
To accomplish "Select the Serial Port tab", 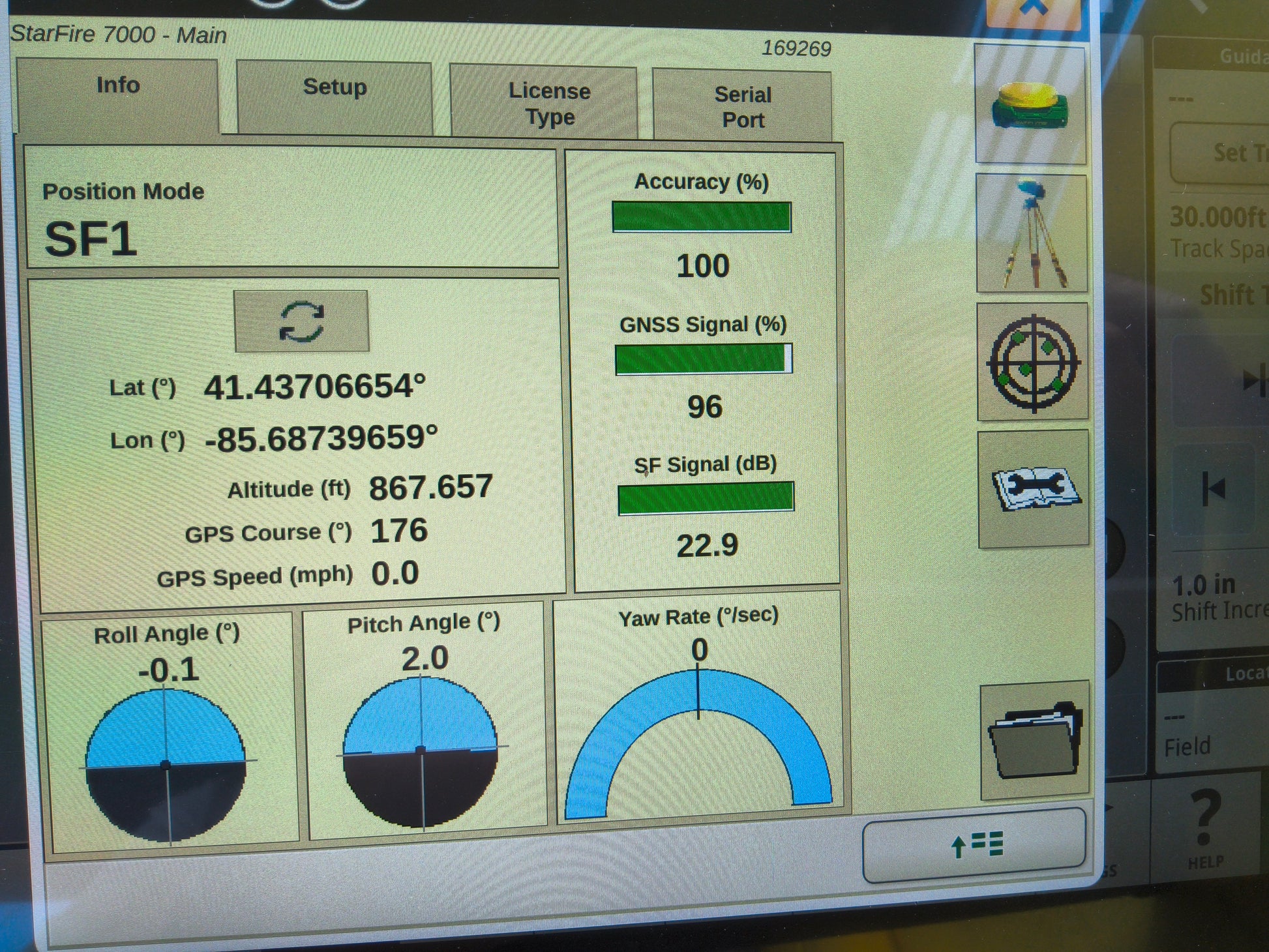I will 742,106.
